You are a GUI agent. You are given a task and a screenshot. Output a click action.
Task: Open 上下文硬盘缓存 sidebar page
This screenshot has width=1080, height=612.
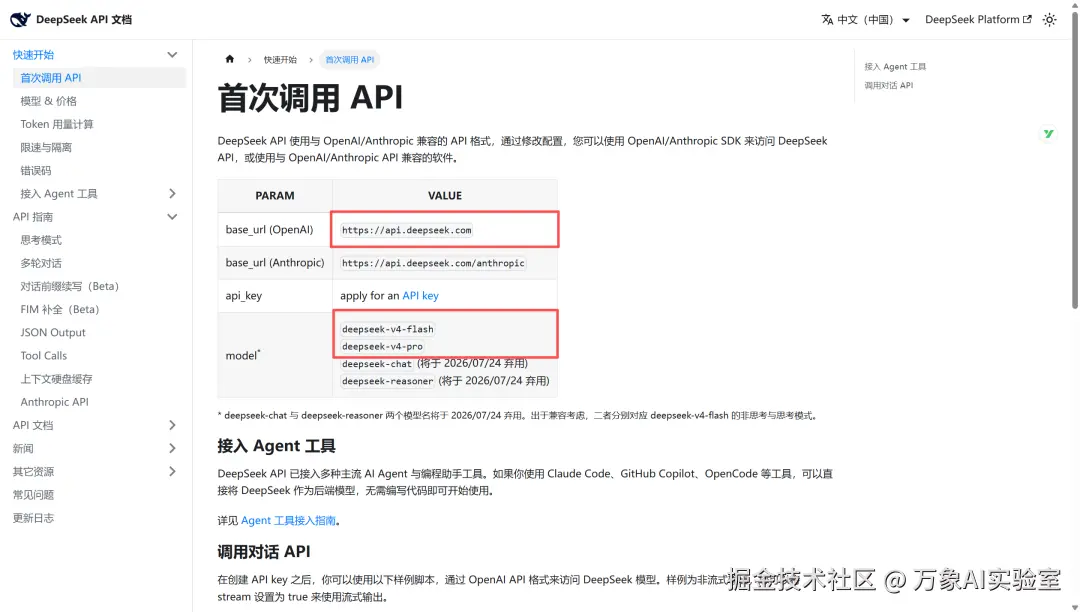tap(56, 379)
